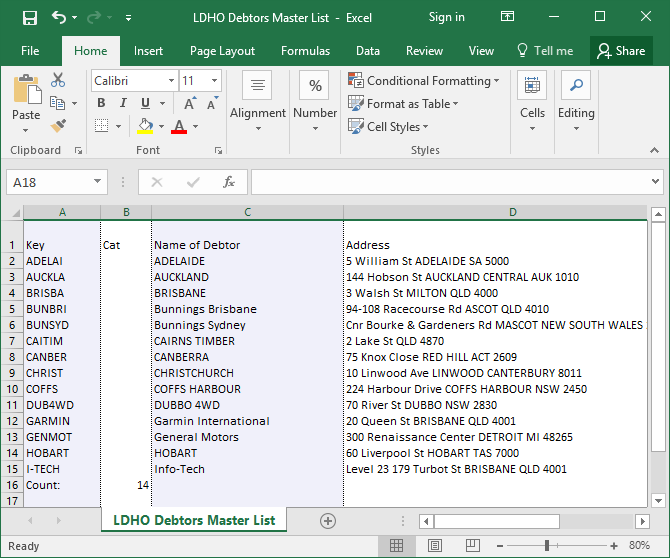Select column C header
Viewport: 670px width, 558px height.
[x=247, y=212]
